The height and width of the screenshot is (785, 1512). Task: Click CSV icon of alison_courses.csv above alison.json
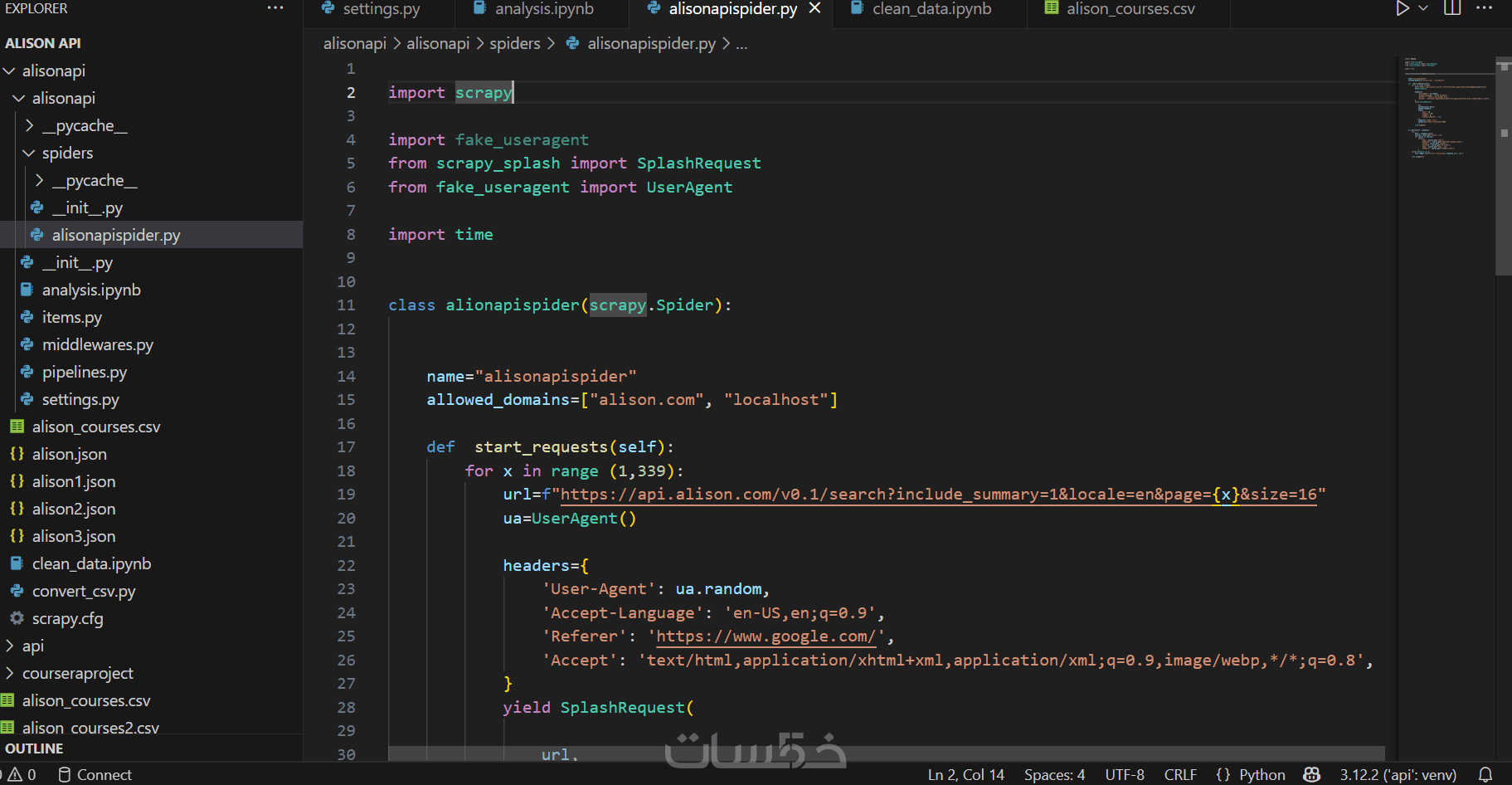click(17, 427)
